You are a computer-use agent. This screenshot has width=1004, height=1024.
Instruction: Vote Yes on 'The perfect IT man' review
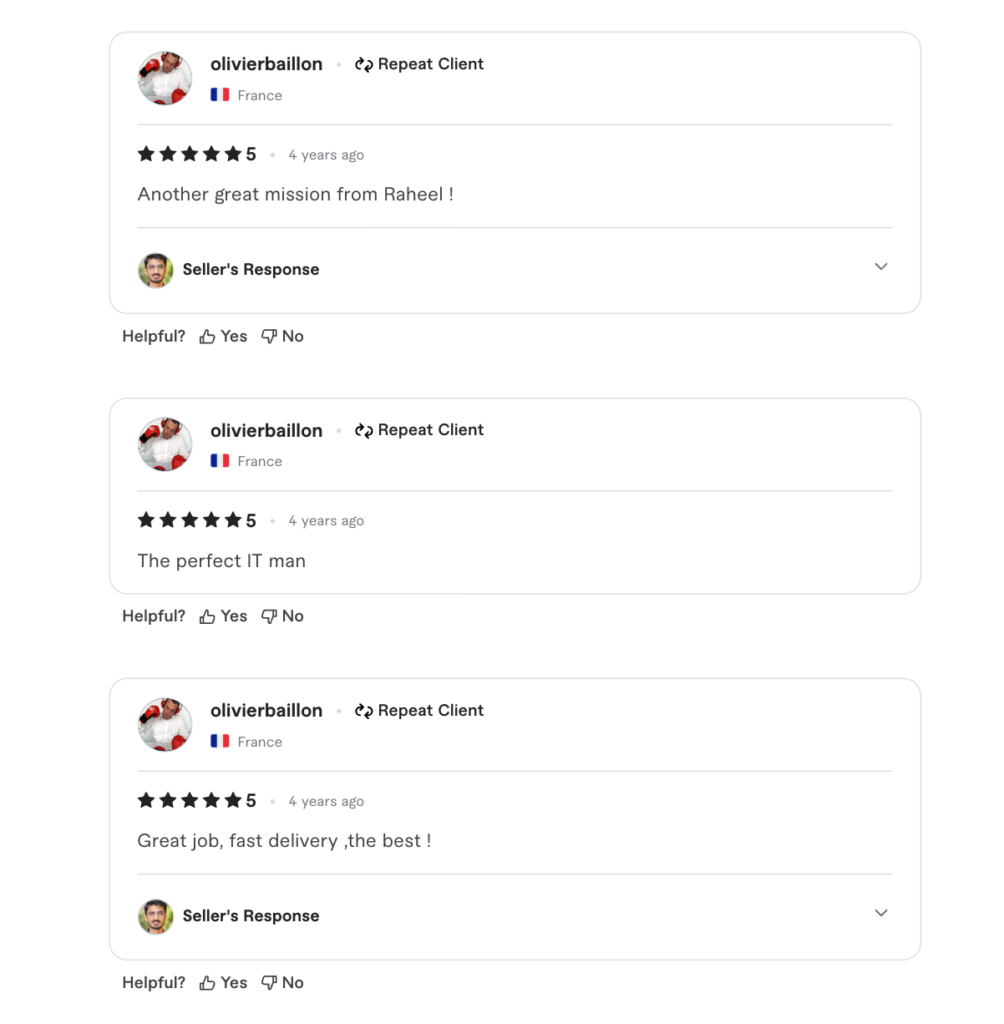click(x=223, y=617)
